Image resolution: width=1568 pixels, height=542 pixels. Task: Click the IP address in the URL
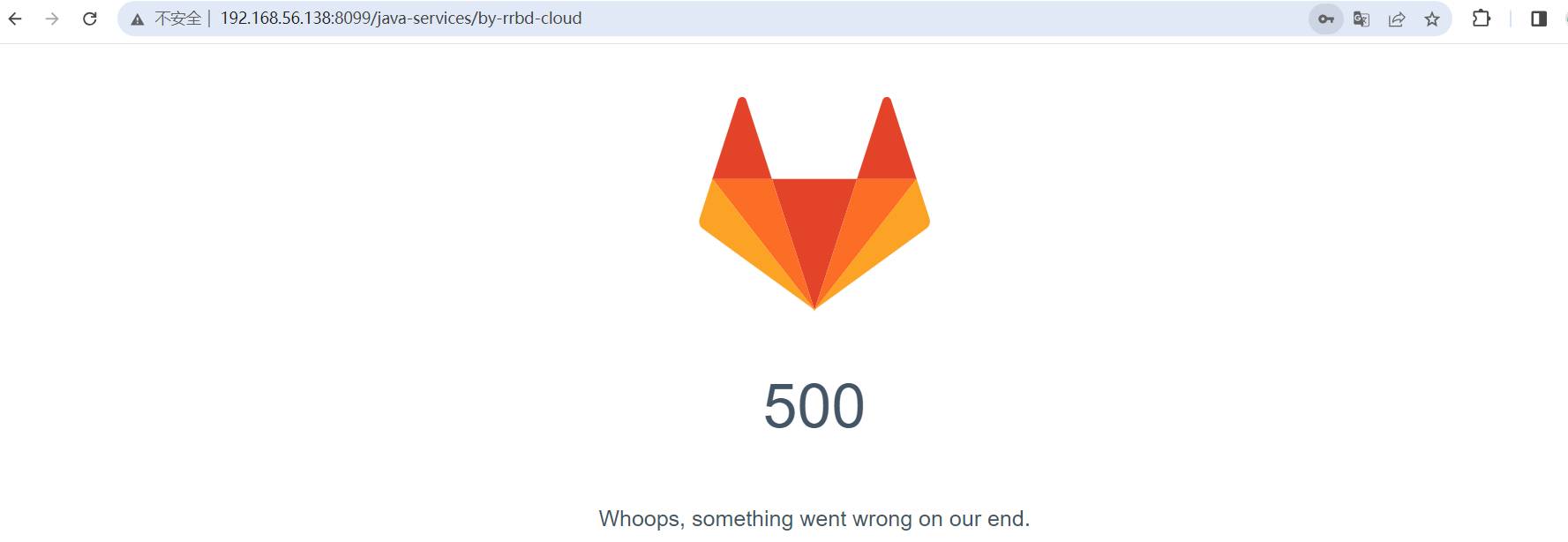(275, 19)
